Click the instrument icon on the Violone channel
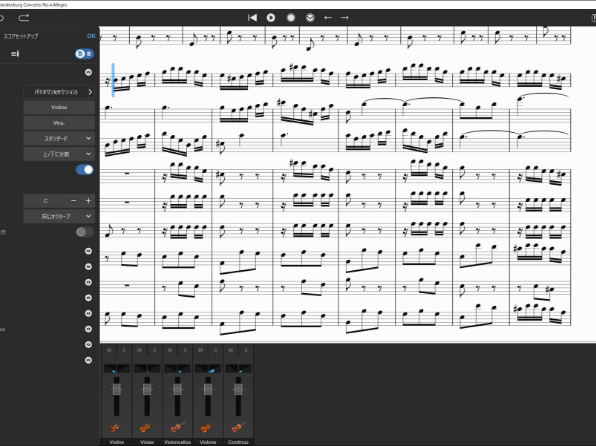 click(x=208, y=428)
